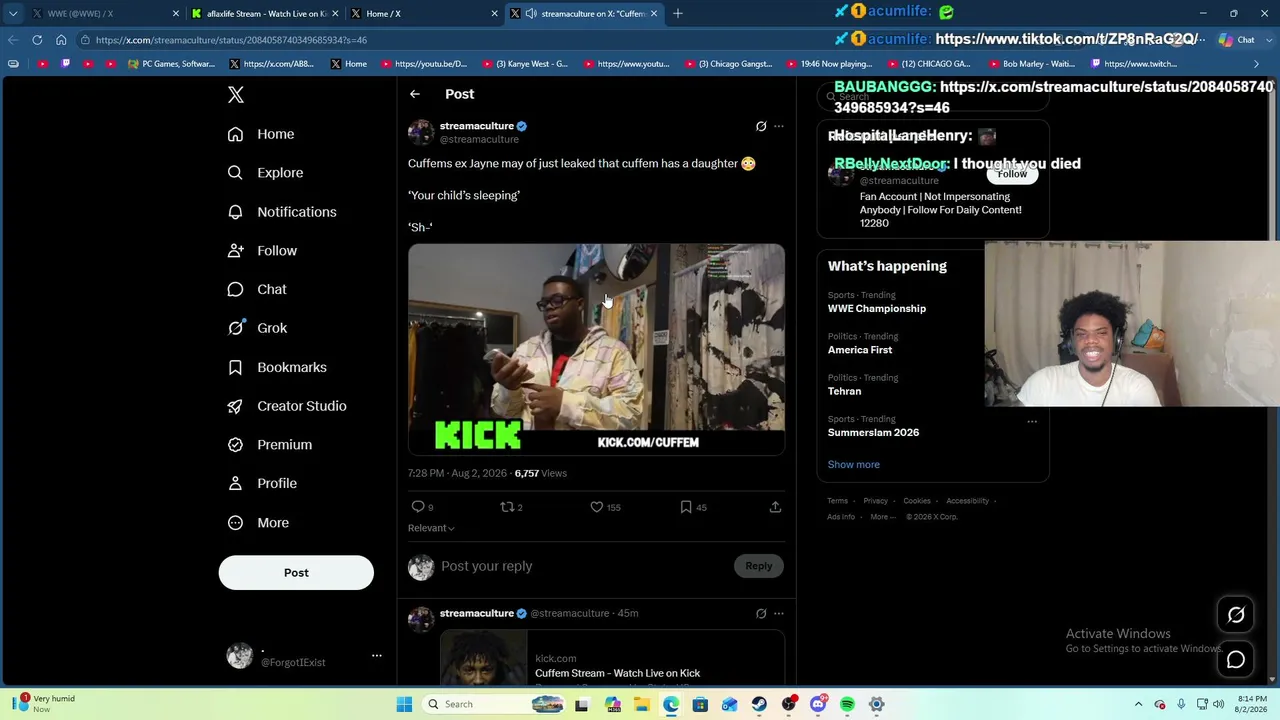Open the Follow section in sidebar
1280x720 pixels.
point(262,251)
